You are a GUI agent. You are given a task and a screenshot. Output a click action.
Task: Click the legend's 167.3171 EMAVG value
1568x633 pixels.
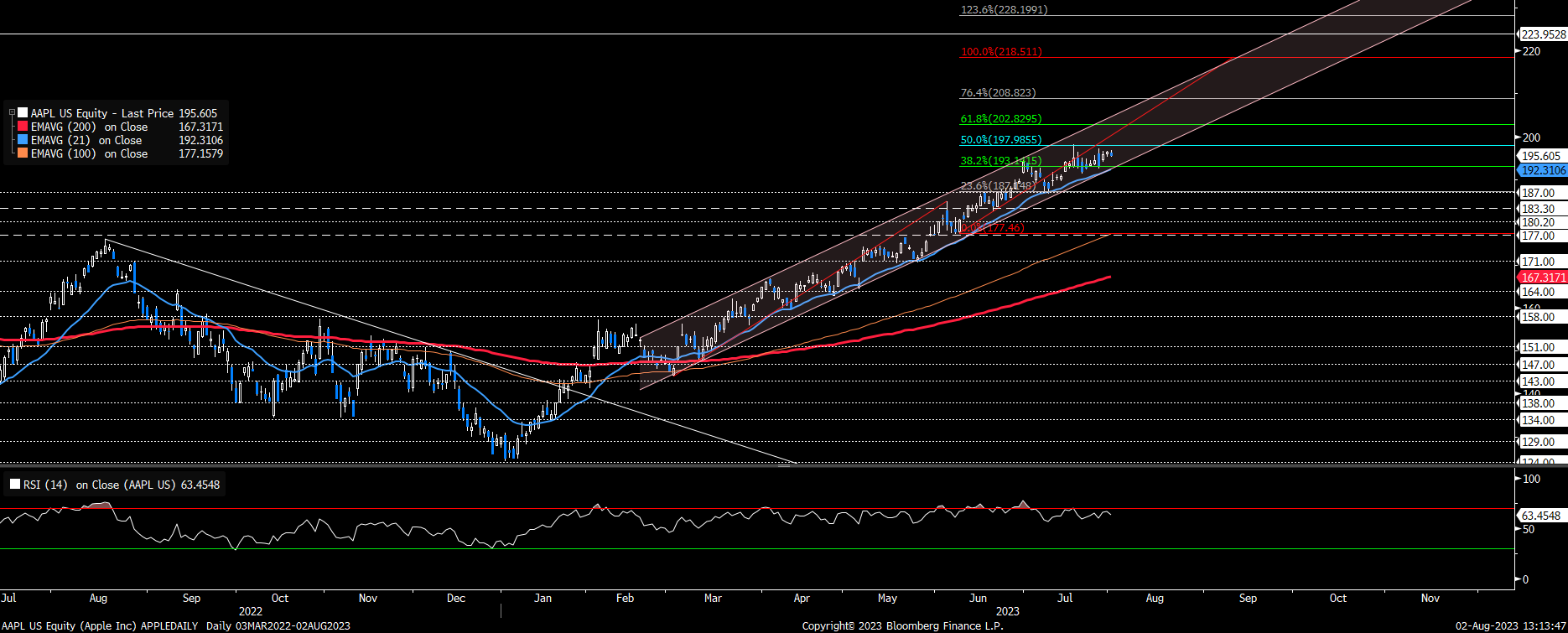201,127
